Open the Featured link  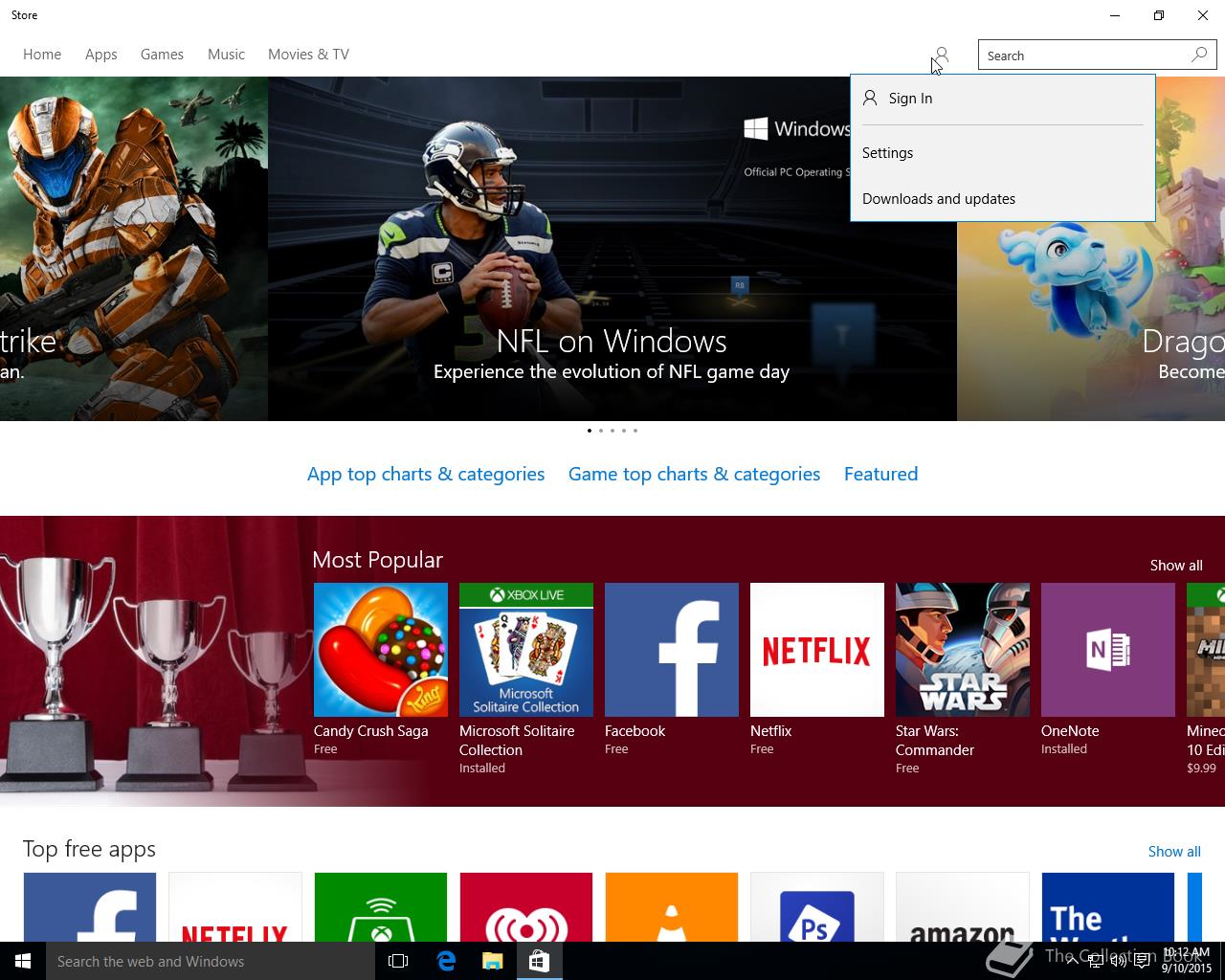(x=880, y=474)
